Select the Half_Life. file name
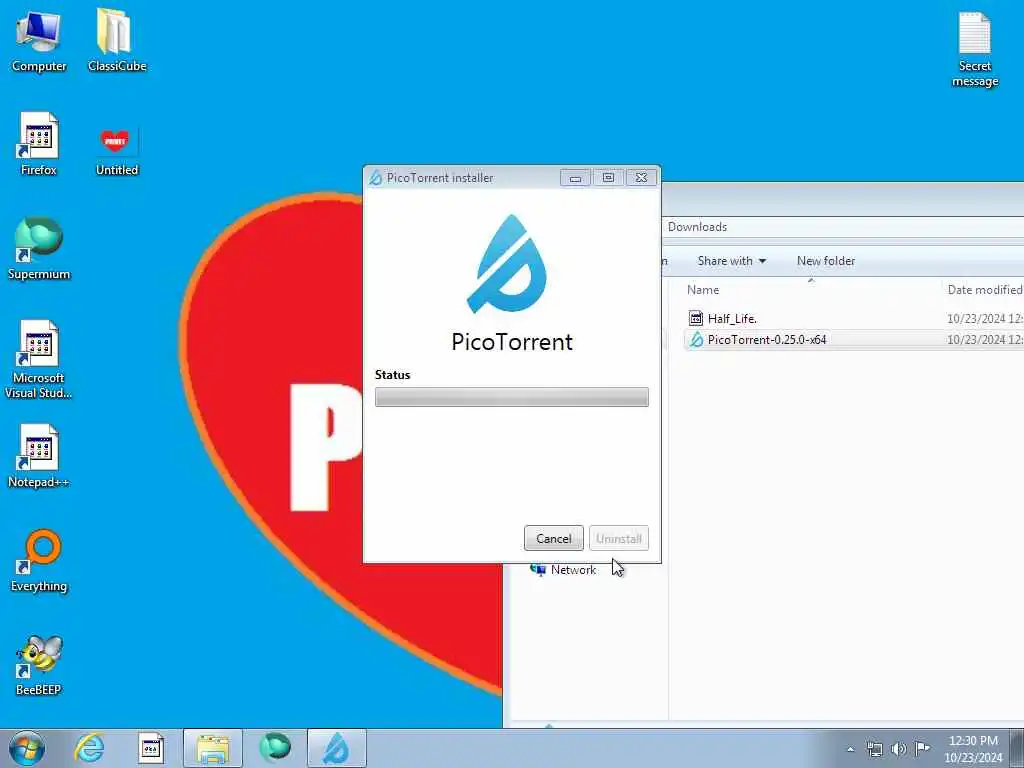The width and height of the screenshot is (1024, 768). click(732, 319)
